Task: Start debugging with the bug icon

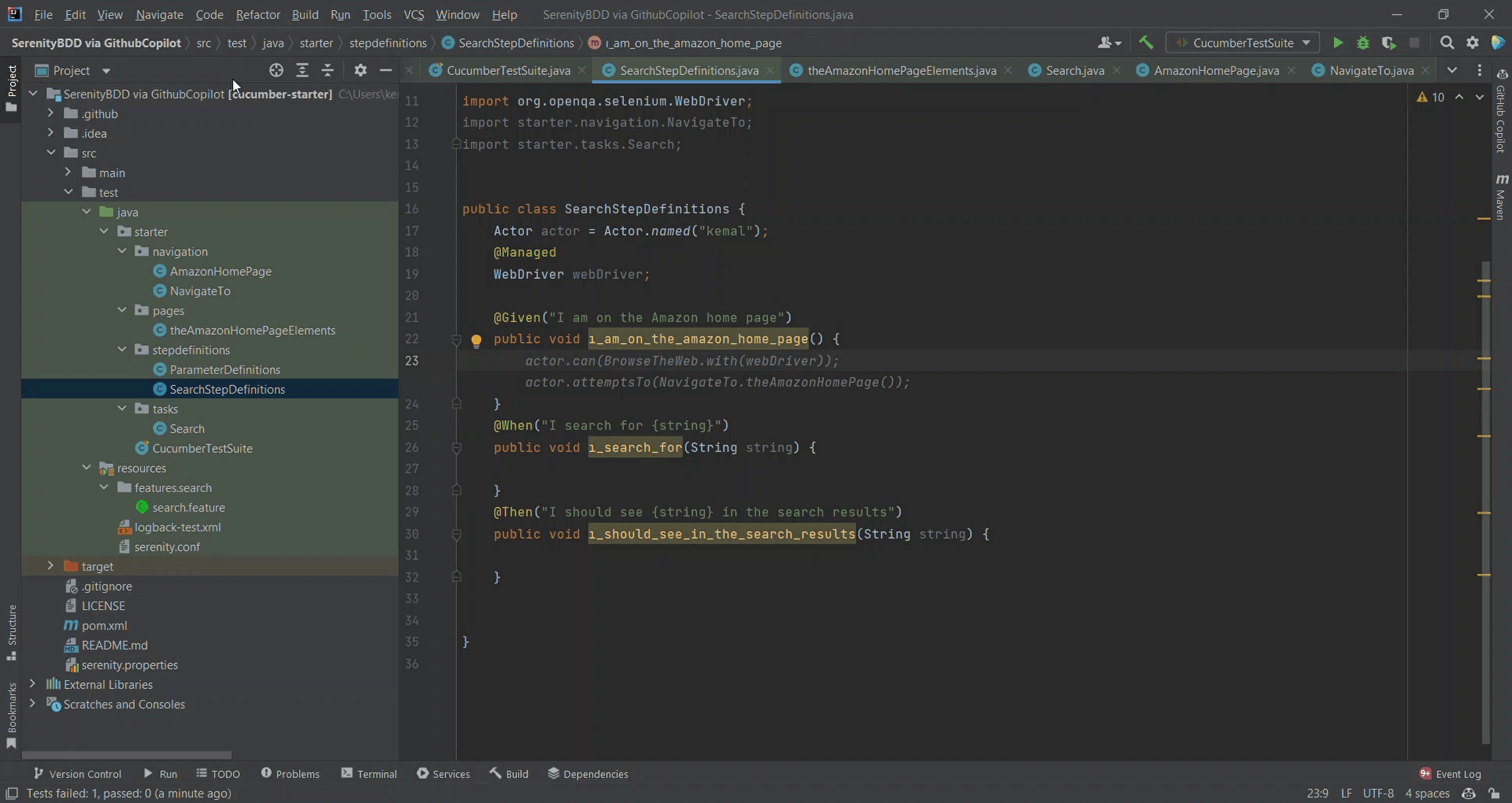Action: 1364,42
